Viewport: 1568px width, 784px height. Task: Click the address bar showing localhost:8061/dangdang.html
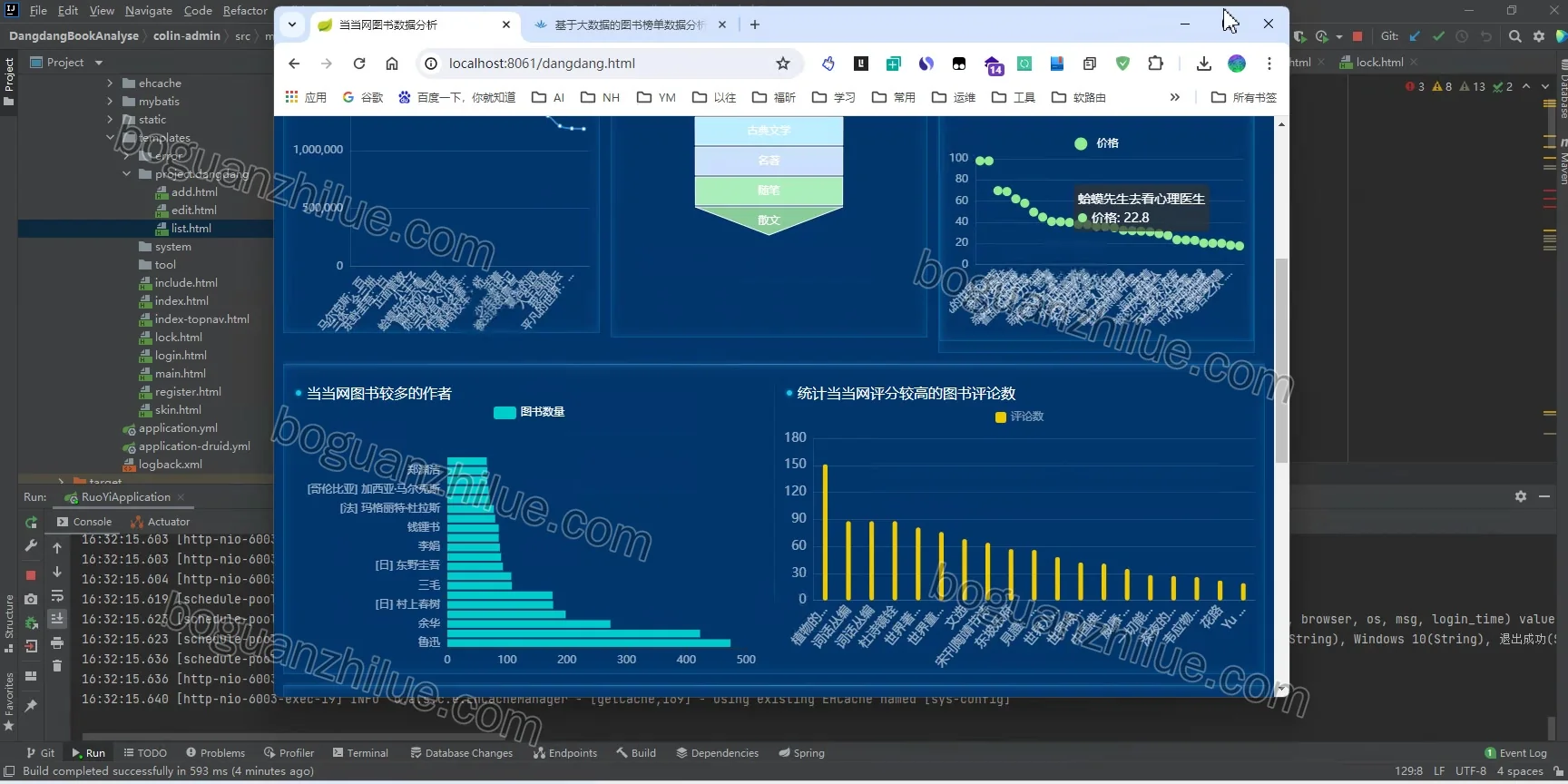(608, 64)
